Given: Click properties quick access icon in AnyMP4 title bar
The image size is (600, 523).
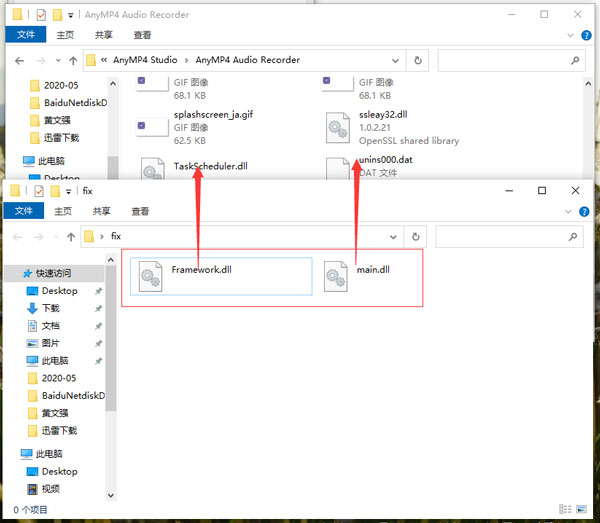Looking at the screenshot, I should (x=41, y=15).
